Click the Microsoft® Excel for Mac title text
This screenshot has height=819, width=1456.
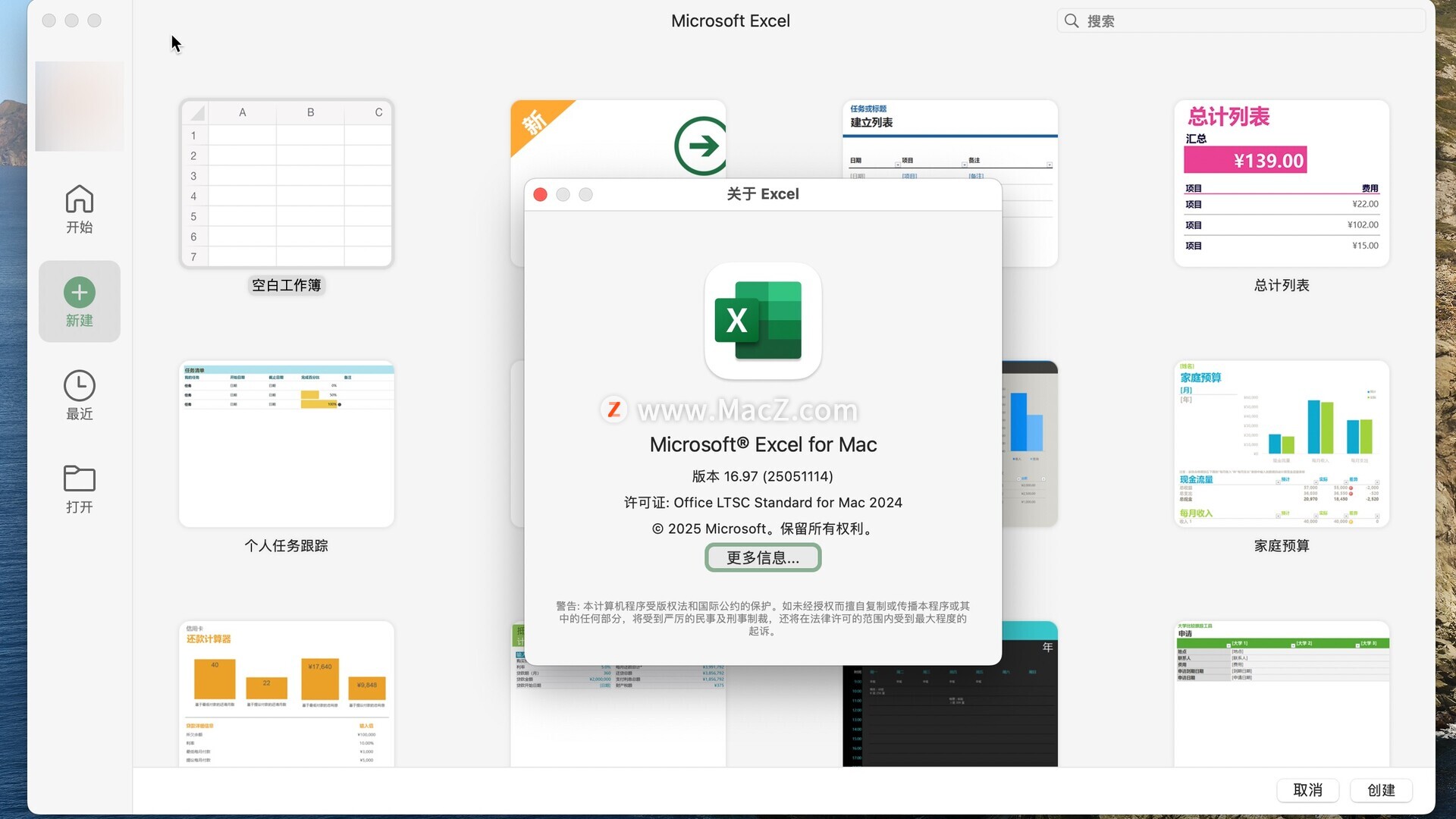click(763, 444)
